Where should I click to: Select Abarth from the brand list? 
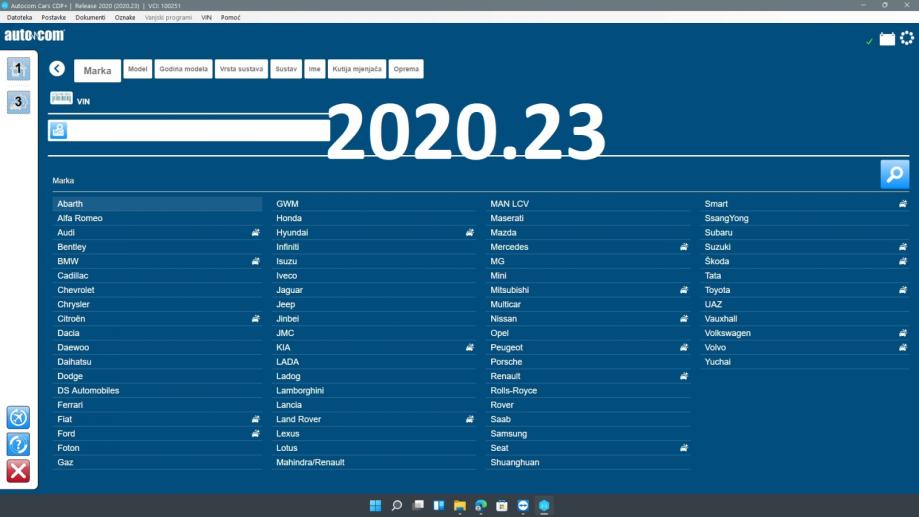tap(157, 204)
